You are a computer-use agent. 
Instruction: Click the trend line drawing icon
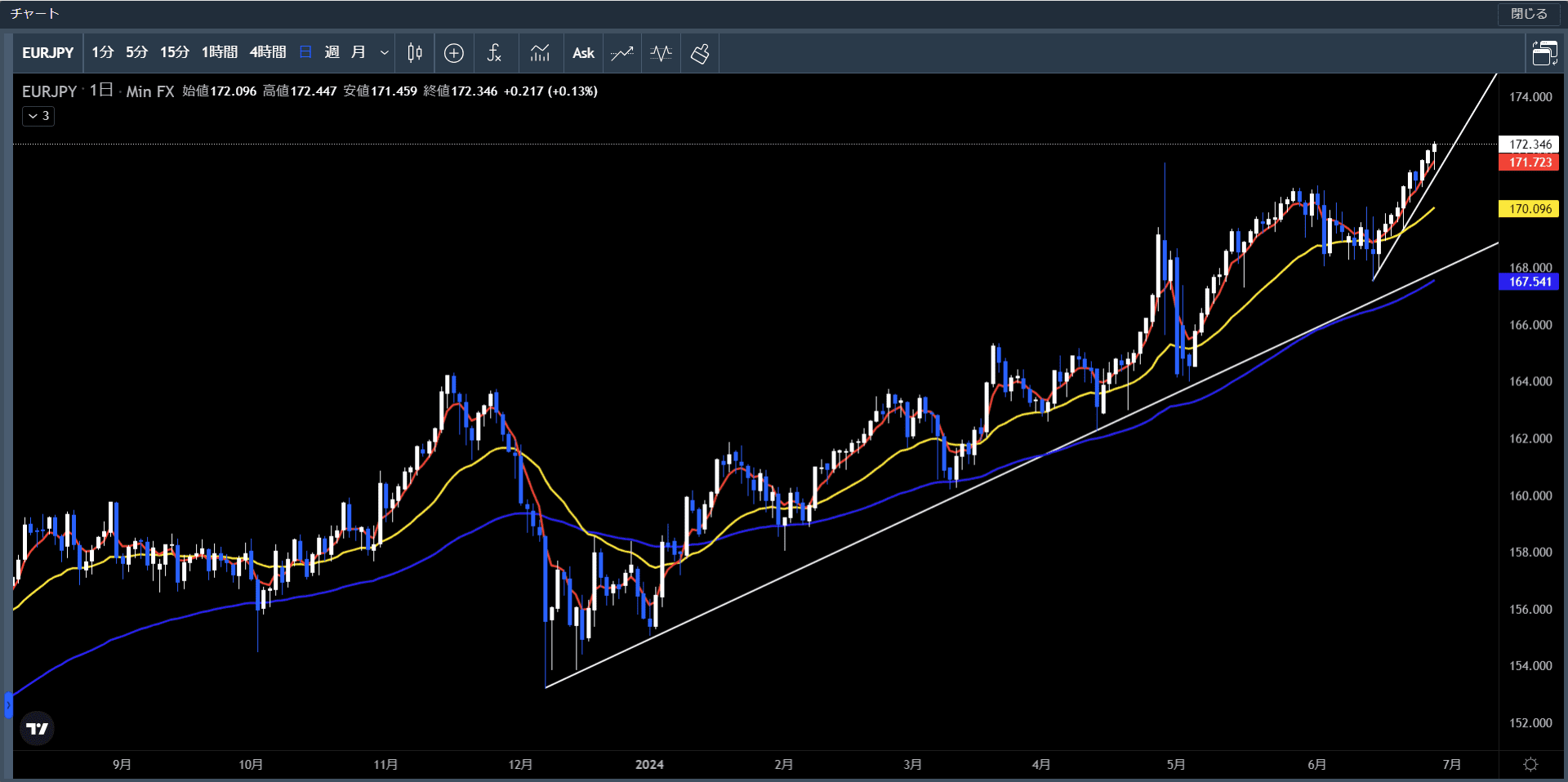pos(622,53)
